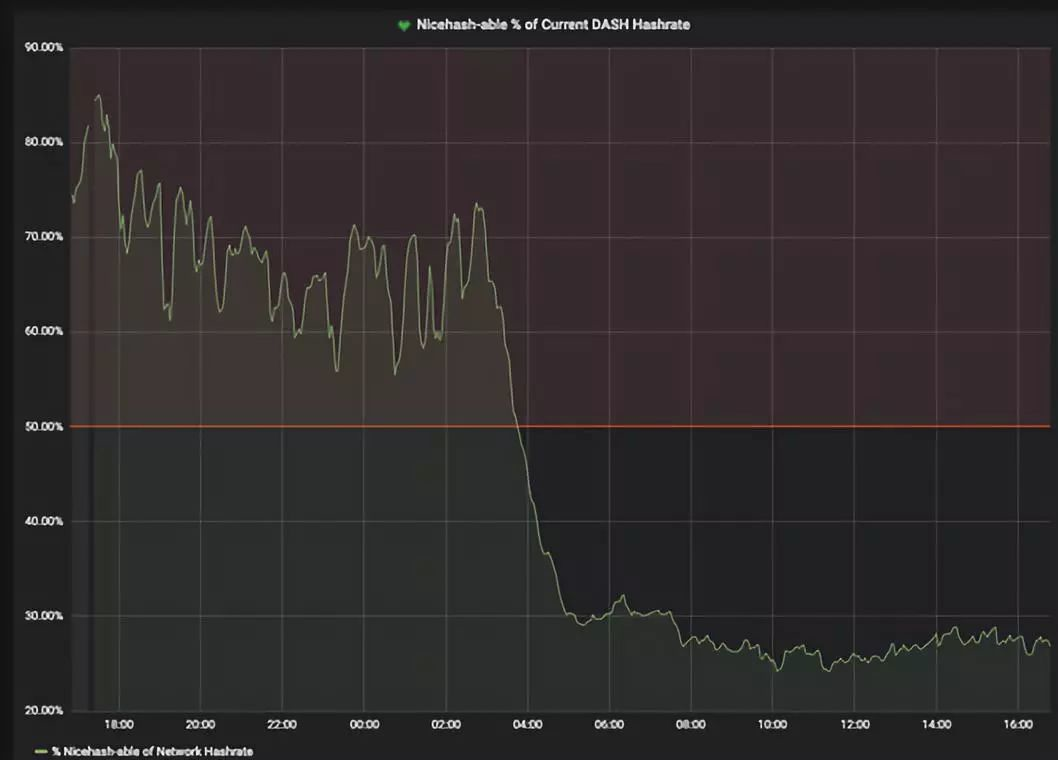Screen dimensions: 1058x760
Task: Click the '22:00' time axis label
Action: pyautogui.click(x=282, y=724)
